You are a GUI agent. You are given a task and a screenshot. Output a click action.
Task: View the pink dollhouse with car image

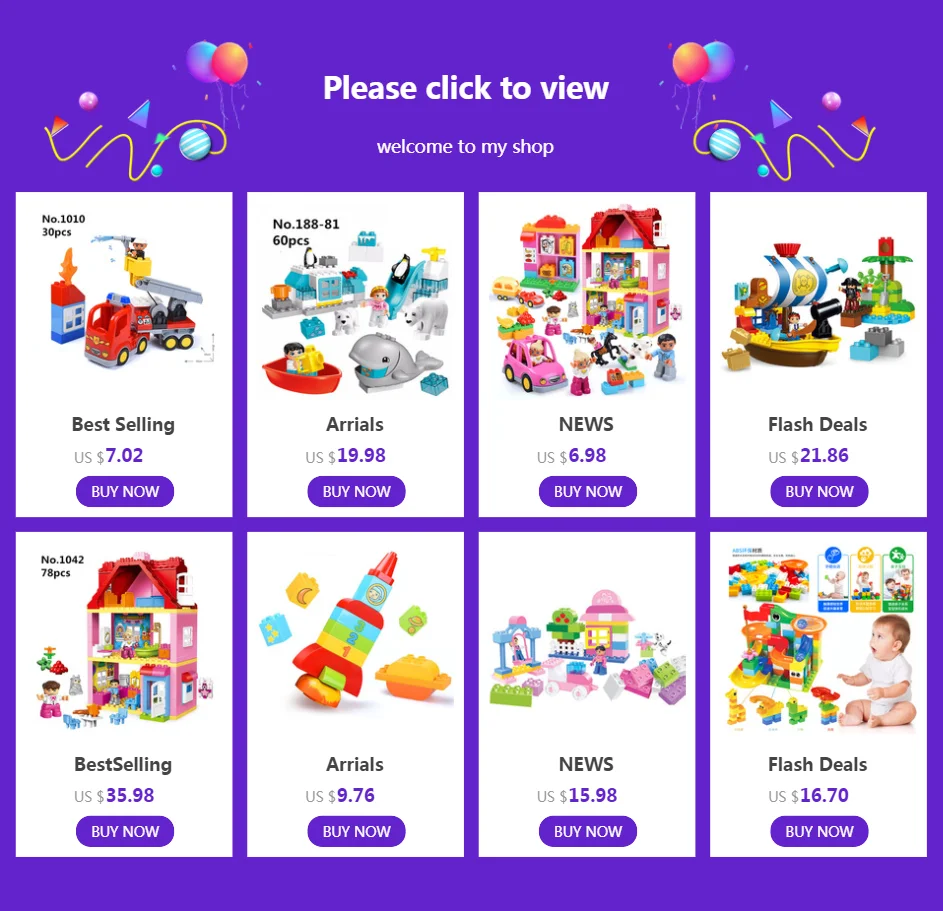588,299
